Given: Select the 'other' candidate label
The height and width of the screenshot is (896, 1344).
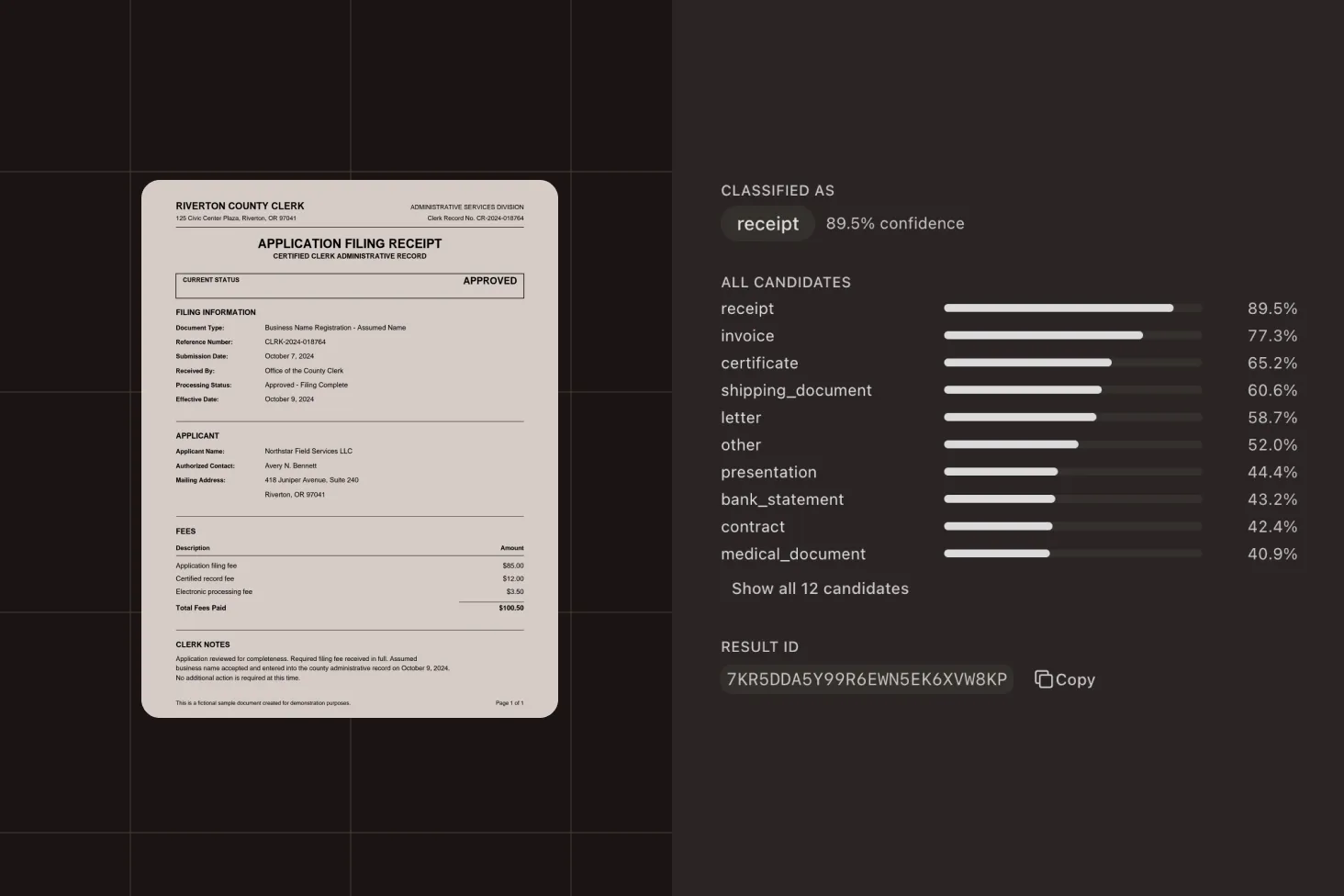Looking at the screenshot, I should coord(741,445).
